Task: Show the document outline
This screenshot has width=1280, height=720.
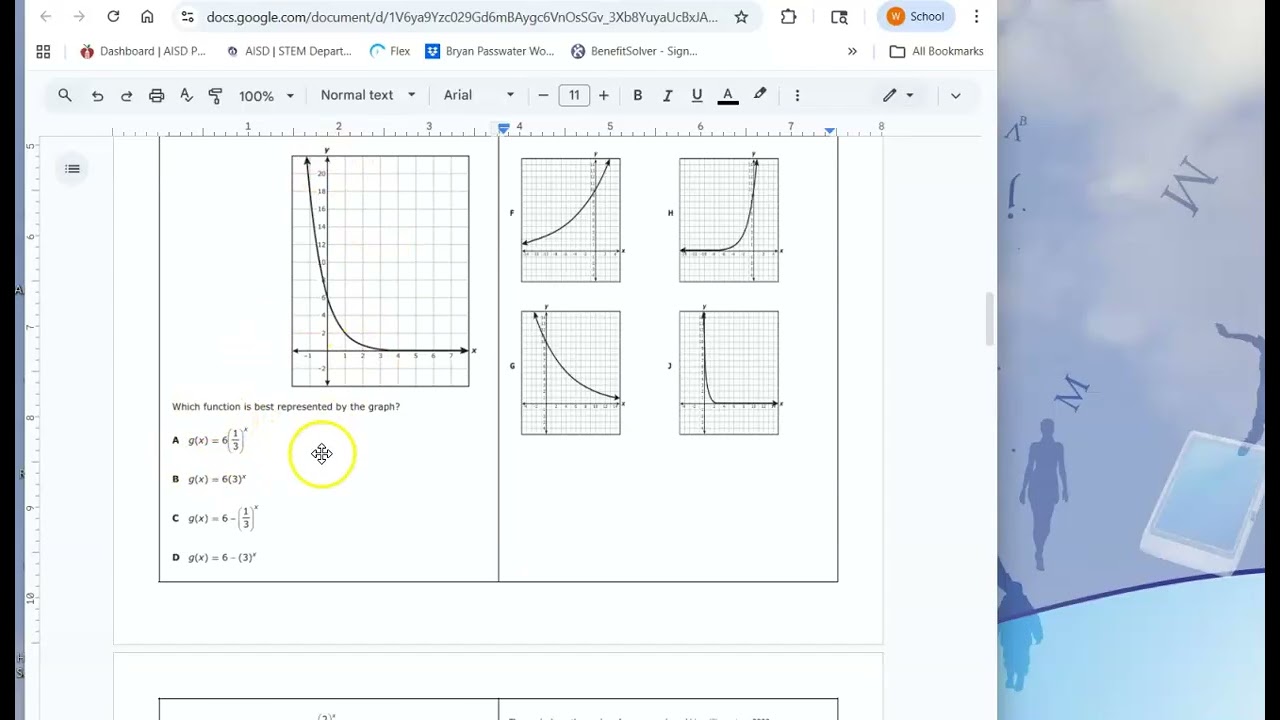Action: click(x=72, y=168)
